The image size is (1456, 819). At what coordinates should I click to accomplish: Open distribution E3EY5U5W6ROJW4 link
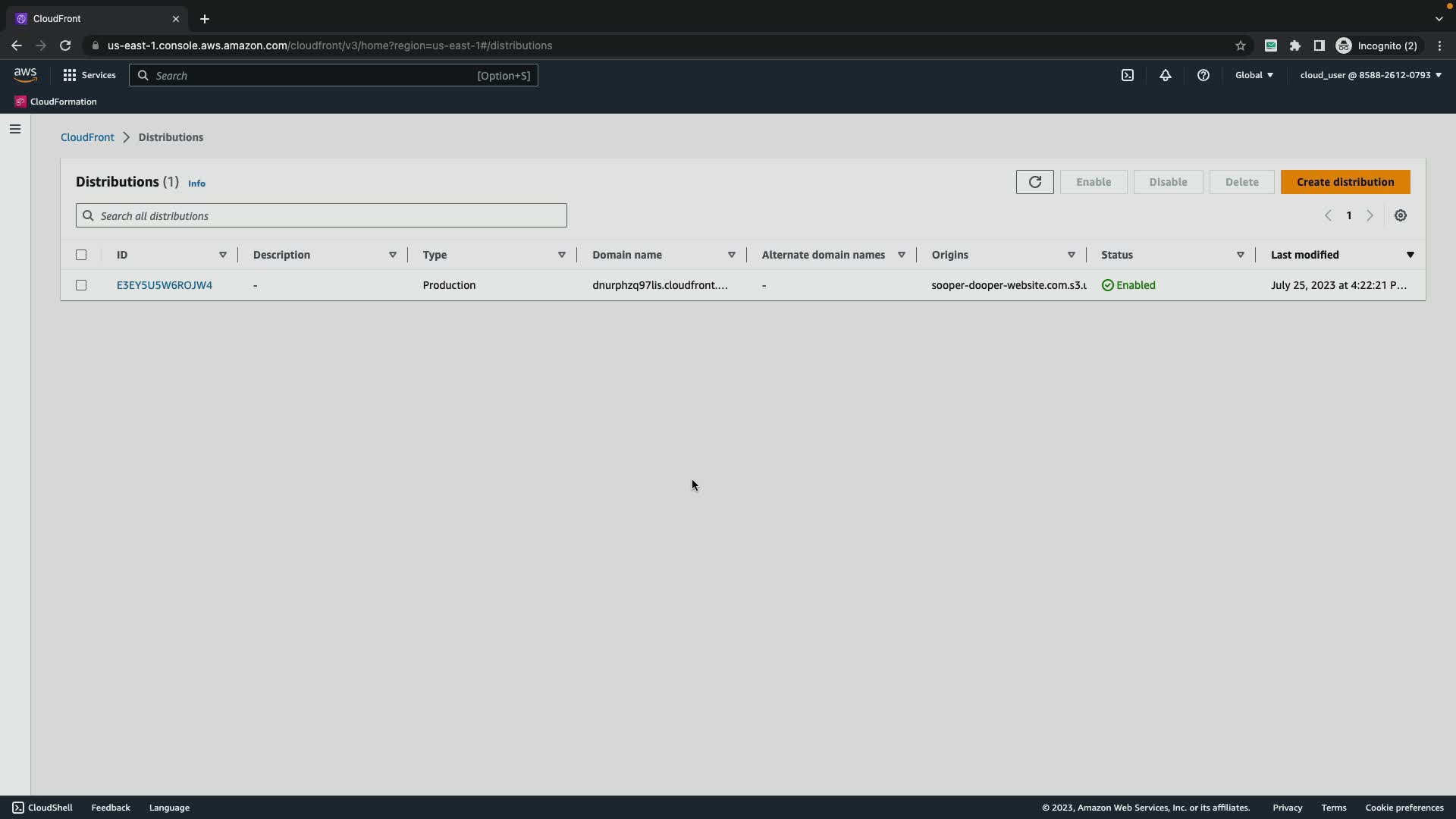click(x=164, y=285)
